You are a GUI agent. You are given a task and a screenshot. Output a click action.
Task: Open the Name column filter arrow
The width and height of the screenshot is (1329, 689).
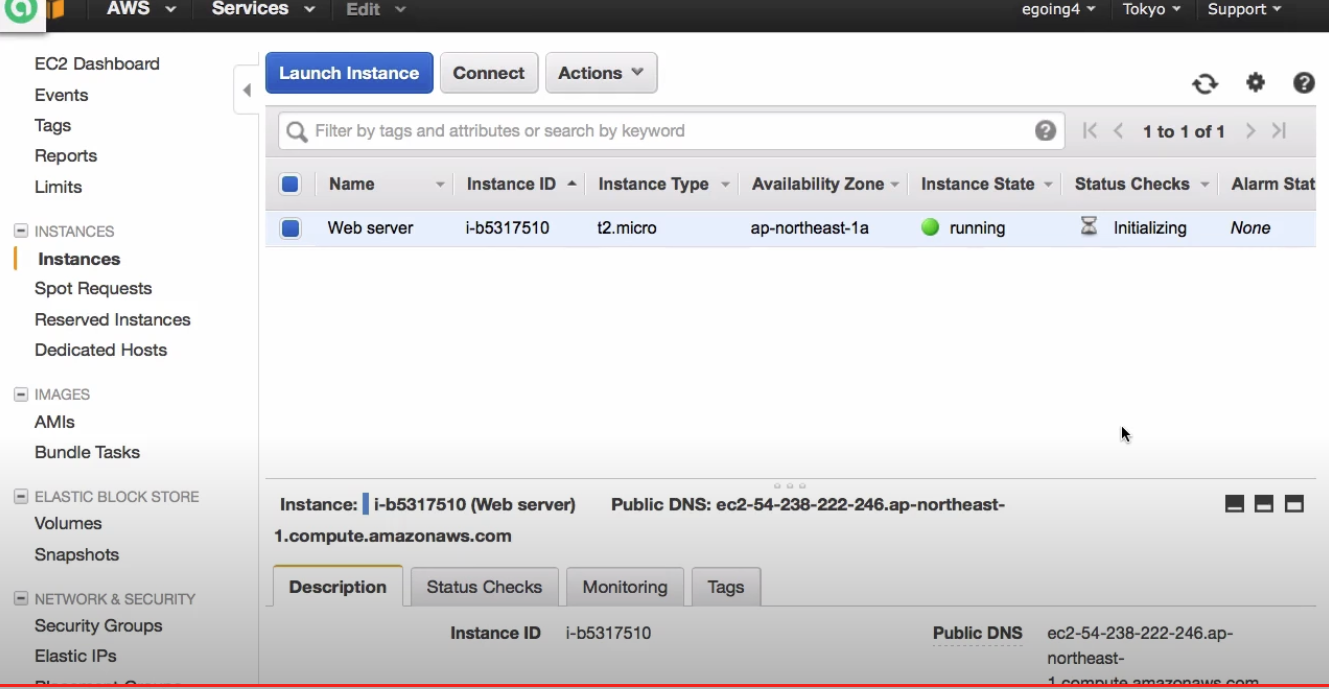pos(440,185)
